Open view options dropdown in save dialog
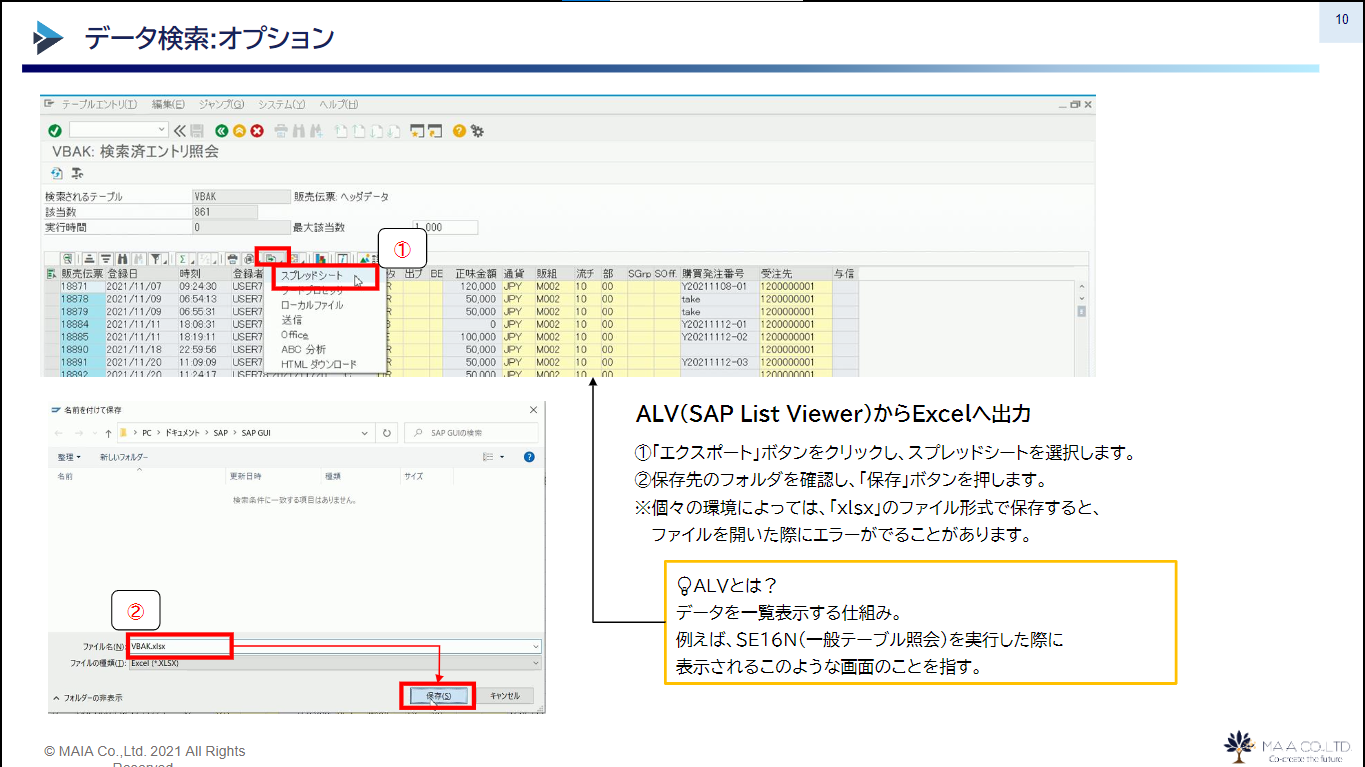Screen dimensions: 1365x767 502,457
